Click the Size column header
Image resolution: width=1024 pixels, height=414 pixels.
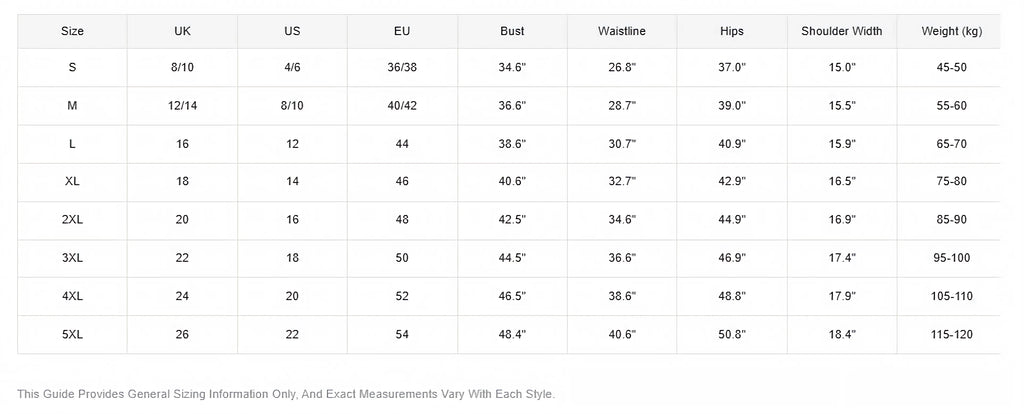tap(72, 31)
